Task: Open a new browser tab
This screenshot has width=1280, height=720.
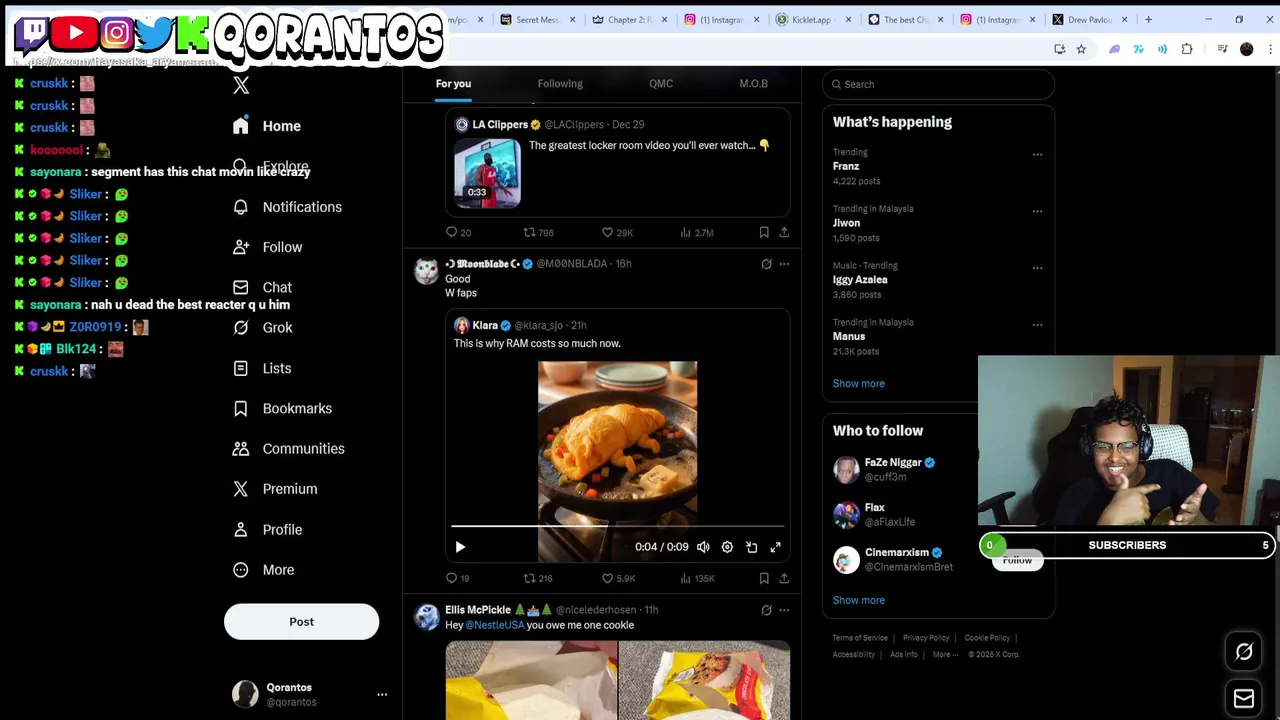Action: pos(1148,19)
